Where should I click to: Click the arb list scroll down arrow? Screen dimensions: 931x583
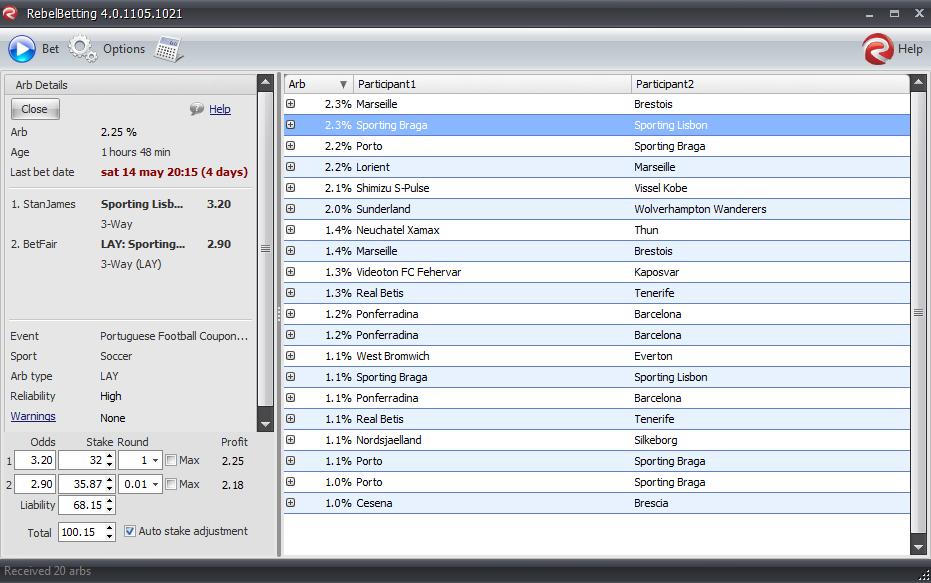(x=918, y=547)
